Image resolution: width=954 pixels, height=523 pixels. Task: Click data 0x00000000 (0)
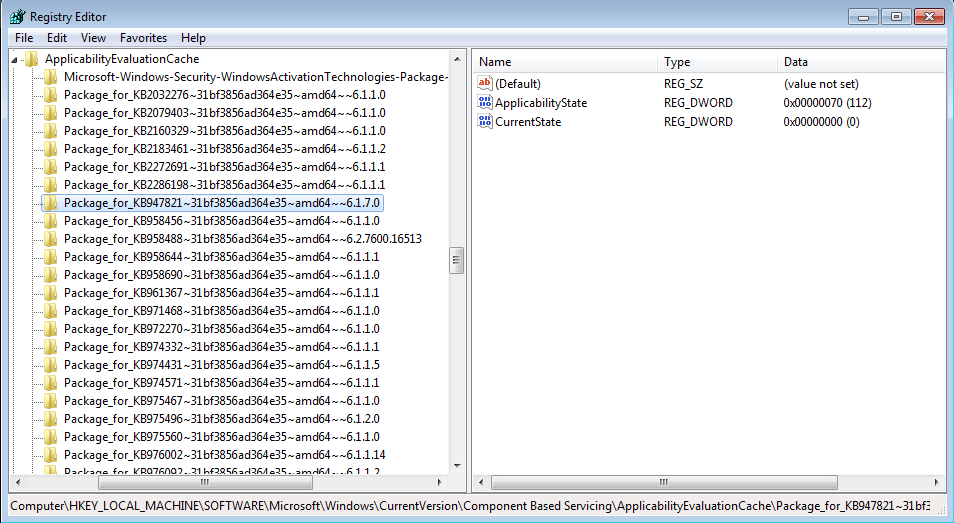tap(821, 122)
